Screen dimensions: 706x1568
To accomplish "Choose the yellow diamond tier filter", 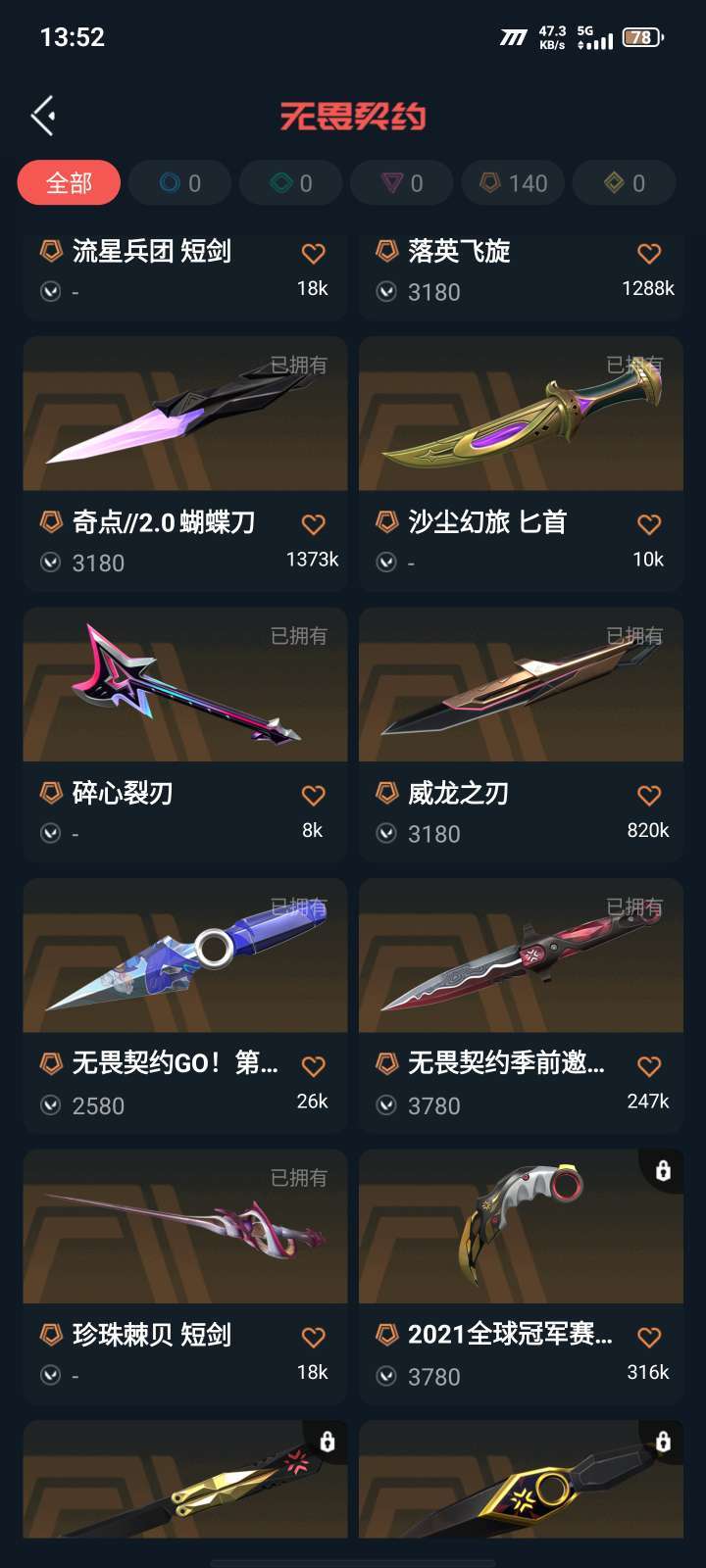I will 625,183.
